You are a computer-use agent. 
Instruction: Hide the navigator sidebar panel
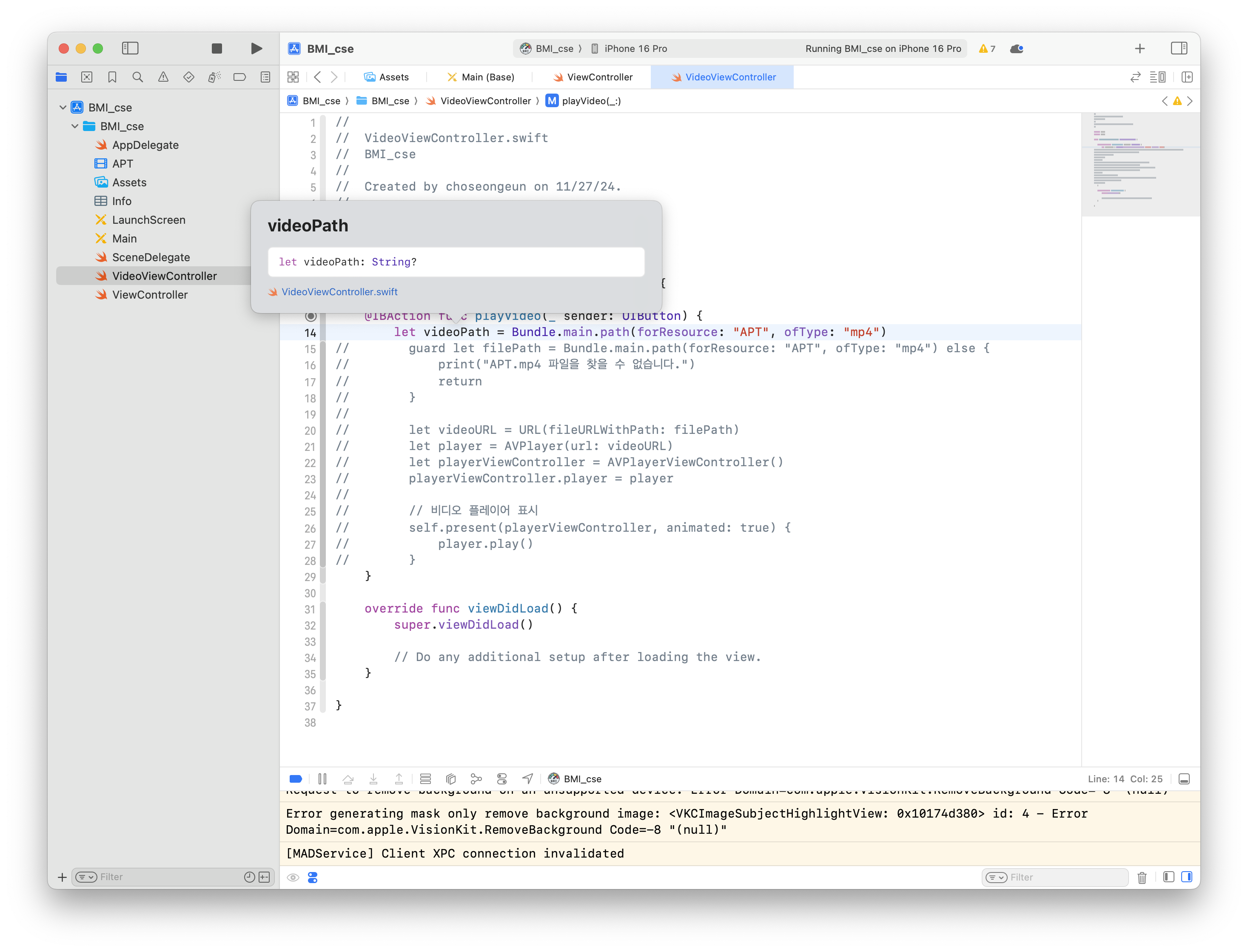[x=130, y=49]
